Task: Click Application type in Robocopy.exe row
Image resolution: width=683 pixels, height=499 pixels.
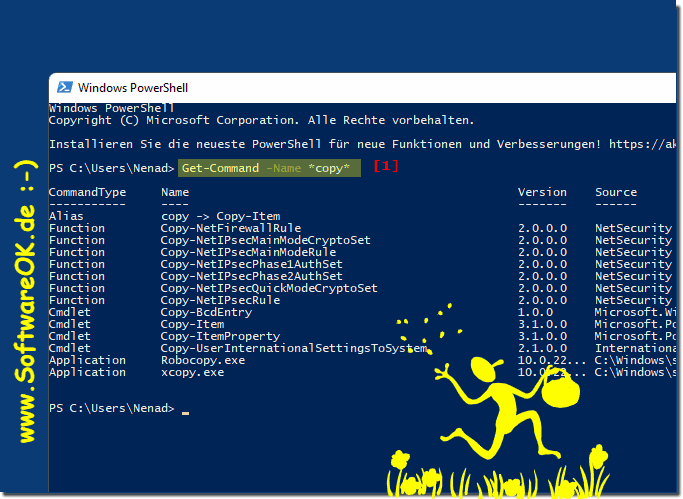Action: tap(87, 360)
